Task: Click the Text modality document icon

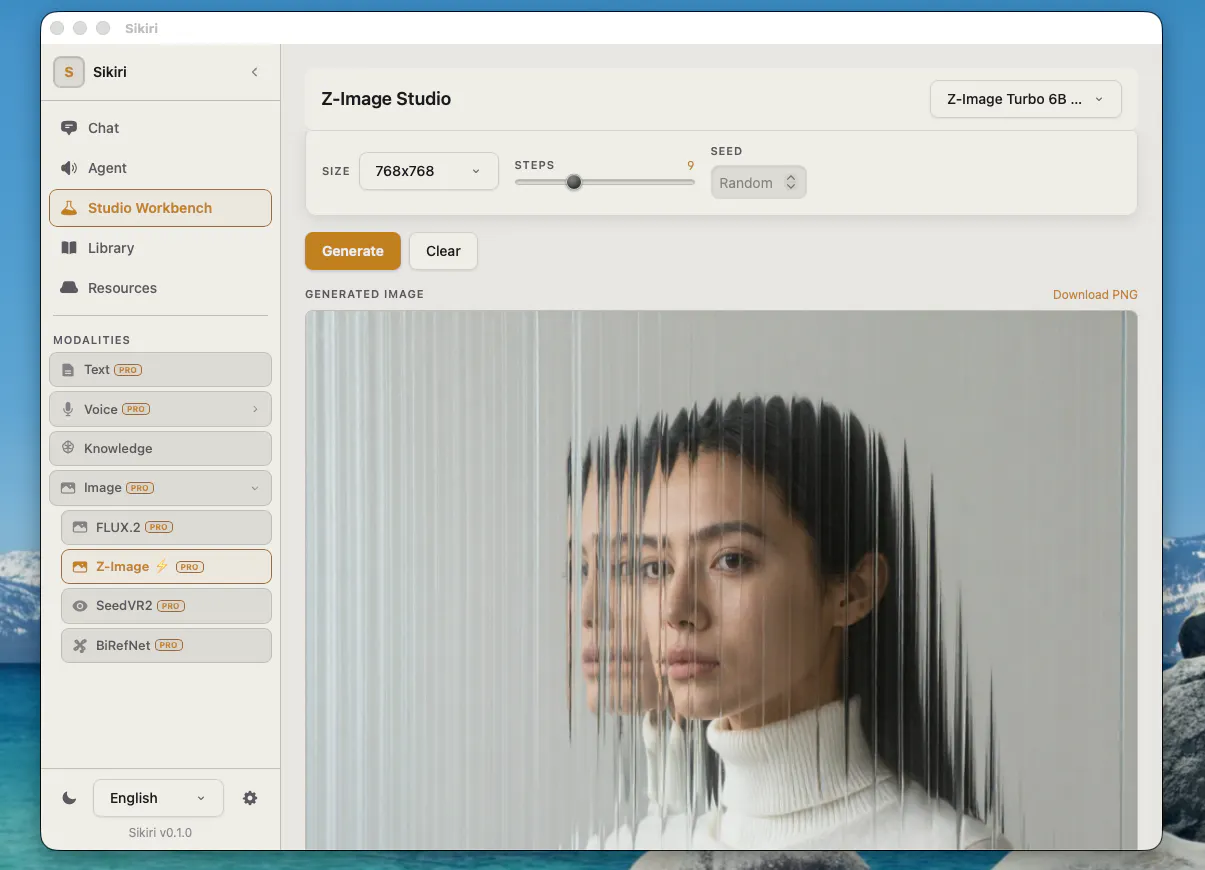Action: coord(68,370)
